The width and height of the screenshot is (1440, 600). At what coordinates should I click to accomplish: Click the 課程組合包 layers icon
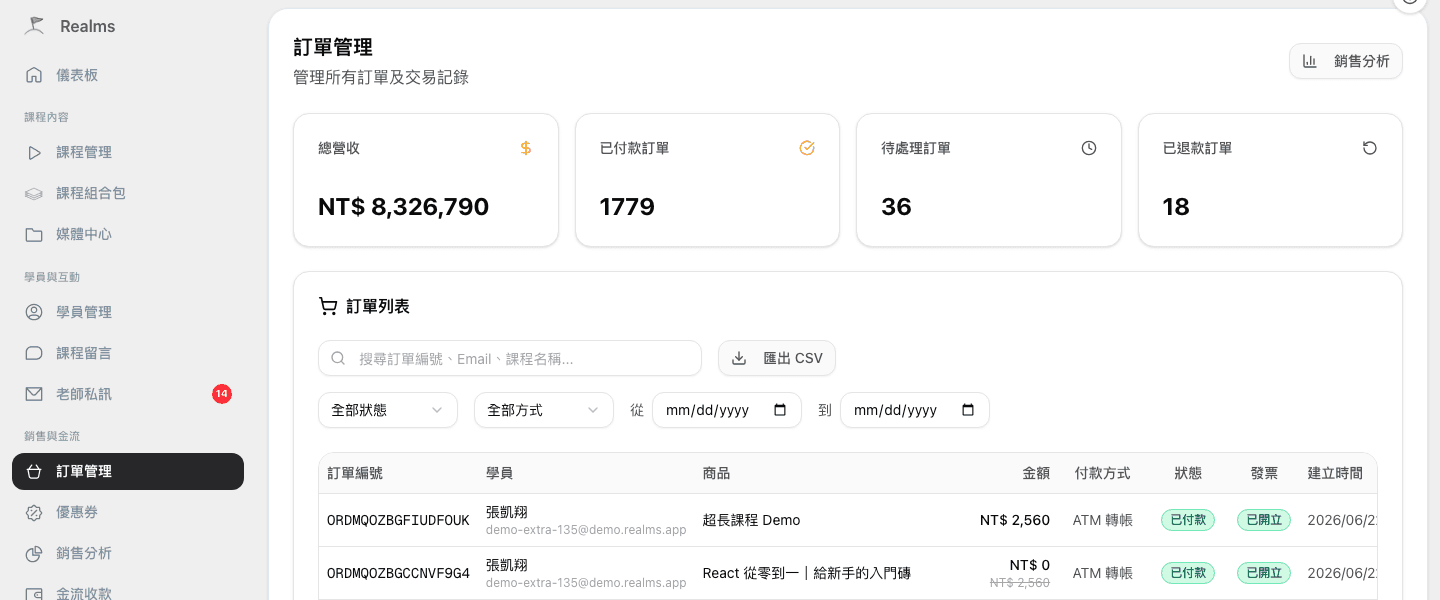point(34,194)
